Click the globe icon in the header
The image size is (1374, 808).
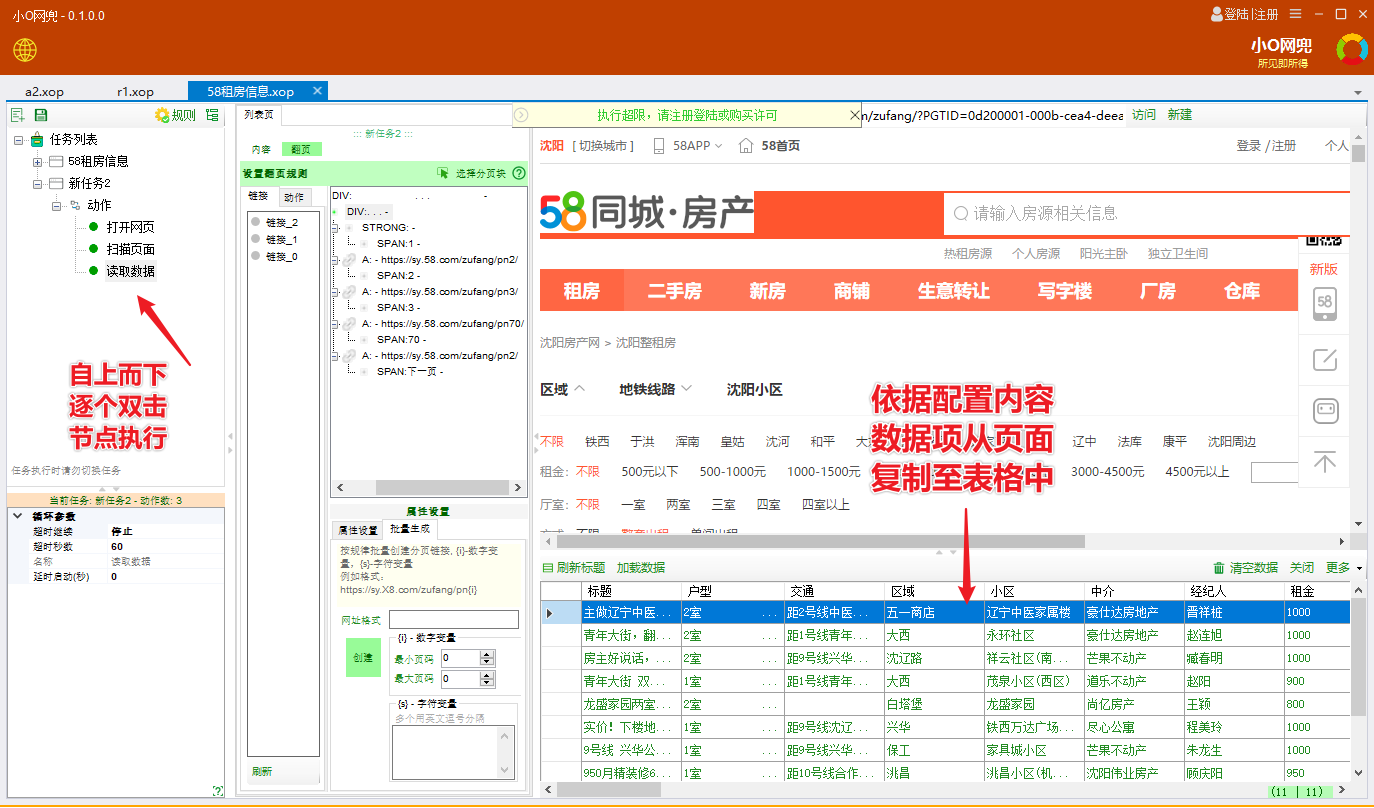pyautogui.click(x=25, y=49)
